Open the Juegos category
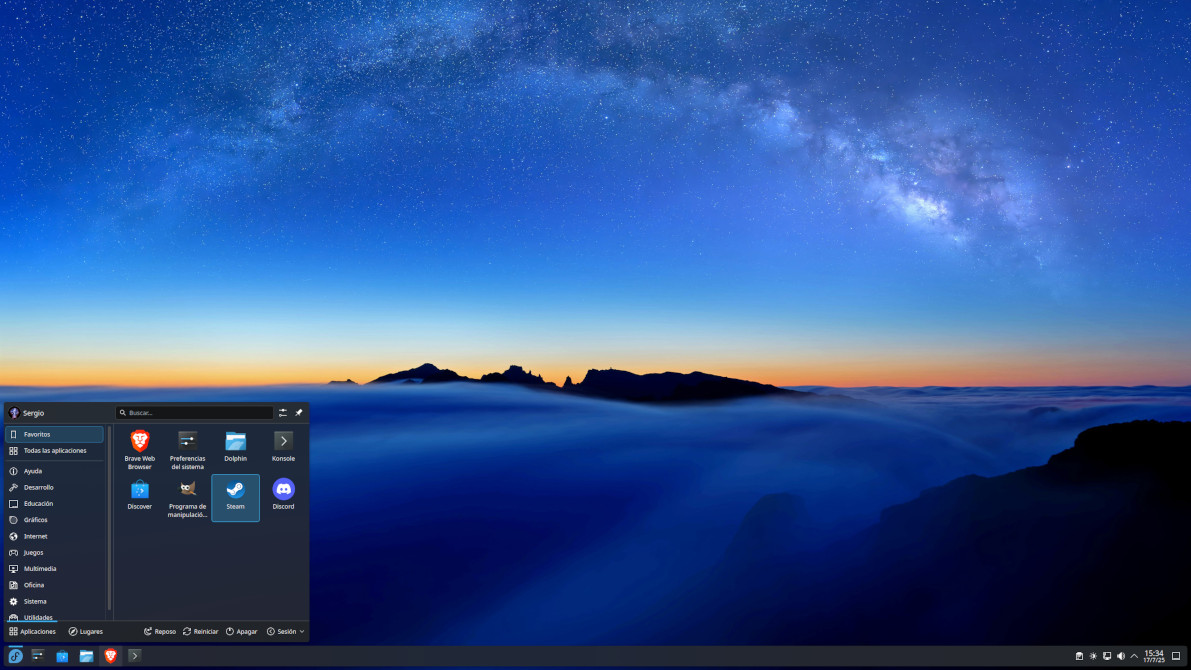This screenshot has height=670, width=1191. (54, 553)
